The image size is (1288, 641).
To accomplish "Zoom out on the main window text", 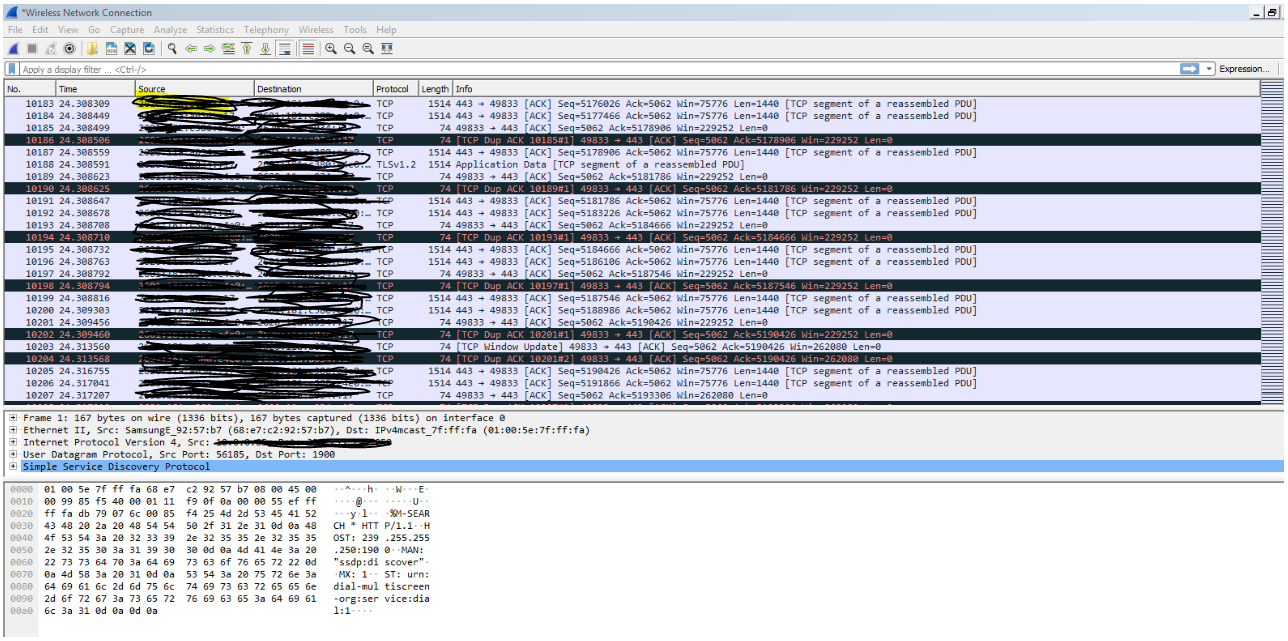I will (x=349, y=48).
